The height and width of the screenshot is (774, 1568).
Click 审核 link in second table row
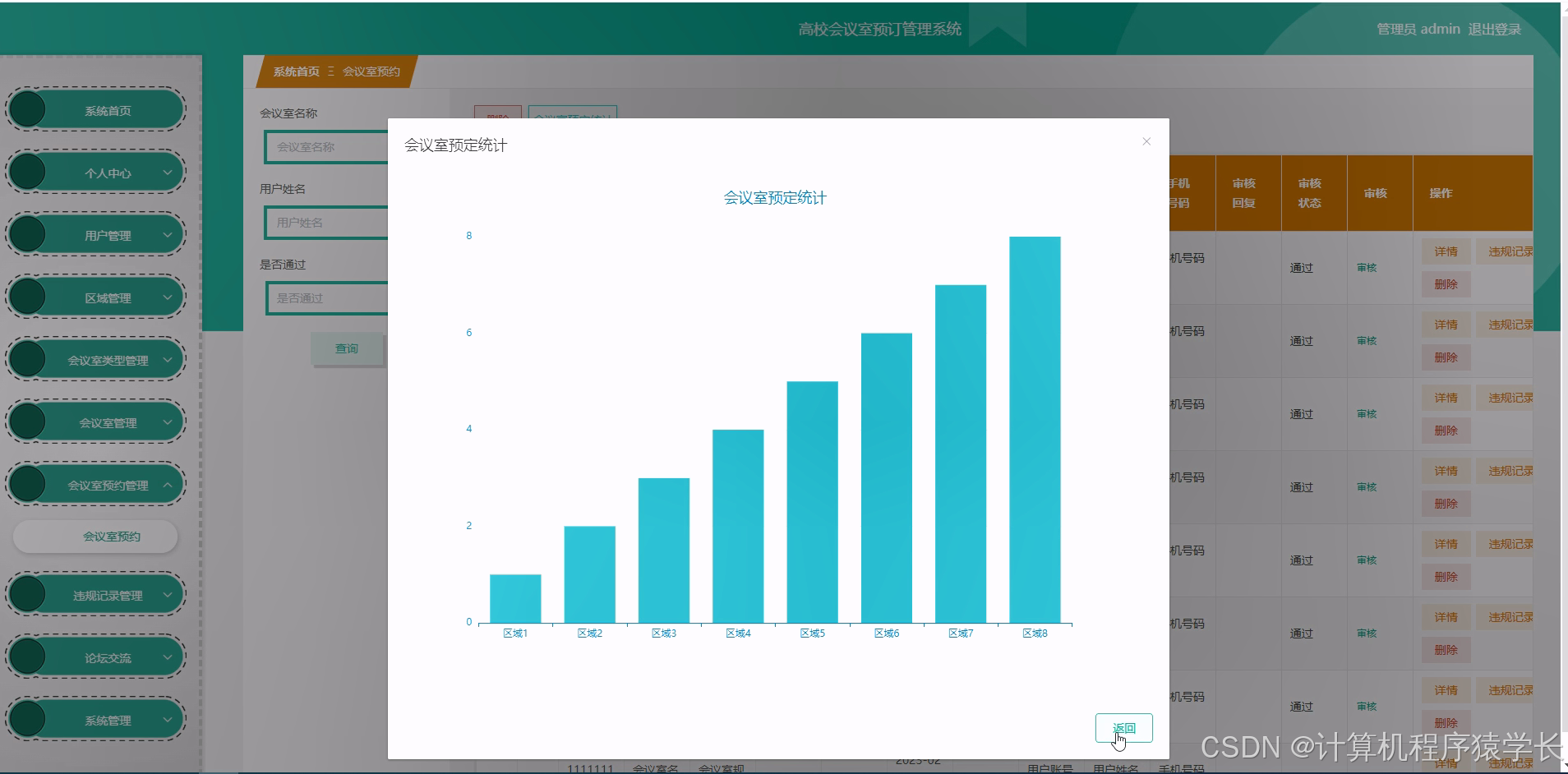[1367, 341]
